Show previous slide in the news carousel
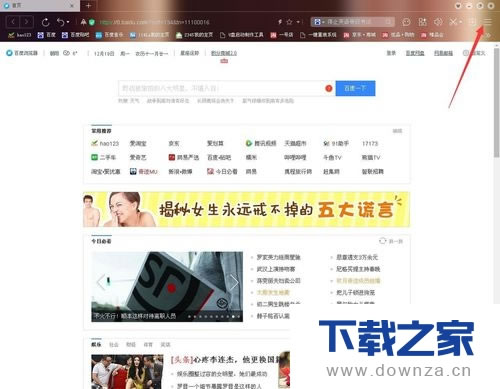 [101, 282]
